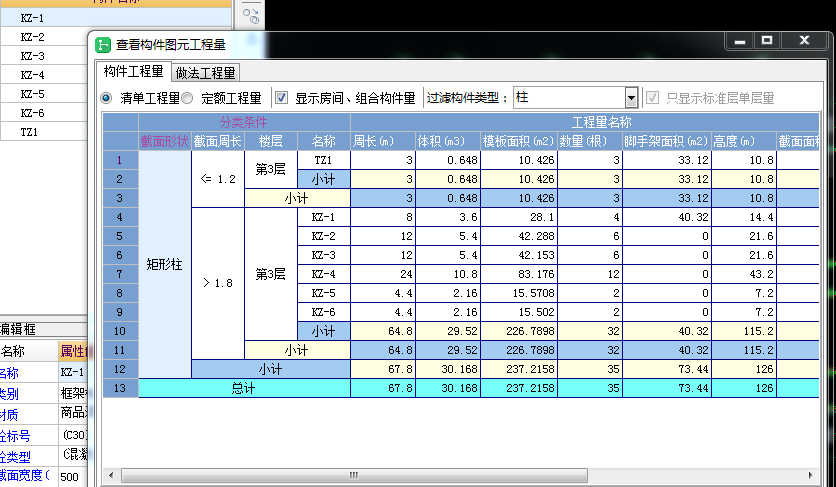Click 工程量名称 group header
Viewport: 836px width, 487px height.
(585, 122)
